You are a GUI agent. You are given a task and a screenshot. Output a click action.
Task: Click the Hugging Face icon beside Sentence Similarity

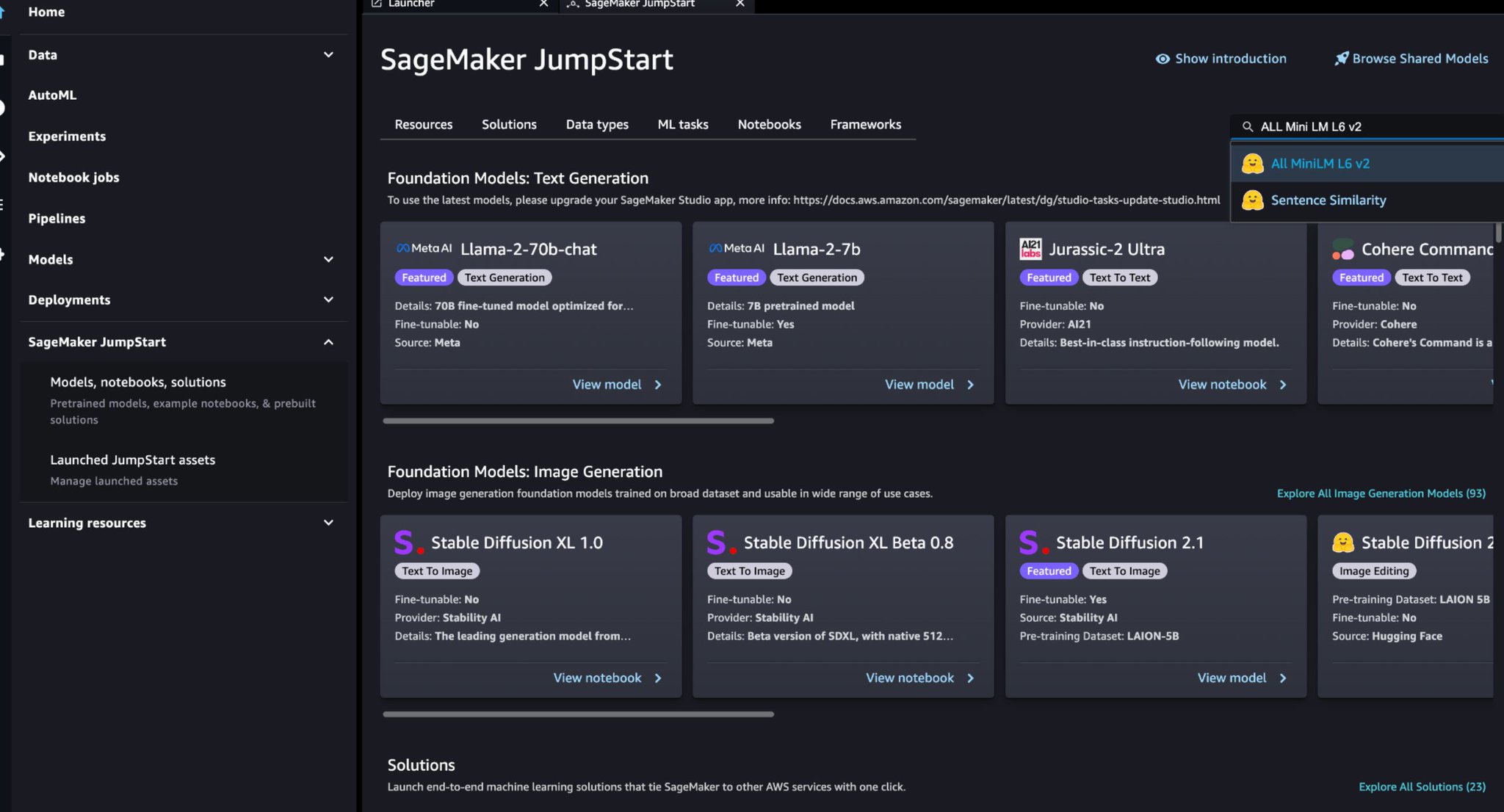tap(1253, 200)
